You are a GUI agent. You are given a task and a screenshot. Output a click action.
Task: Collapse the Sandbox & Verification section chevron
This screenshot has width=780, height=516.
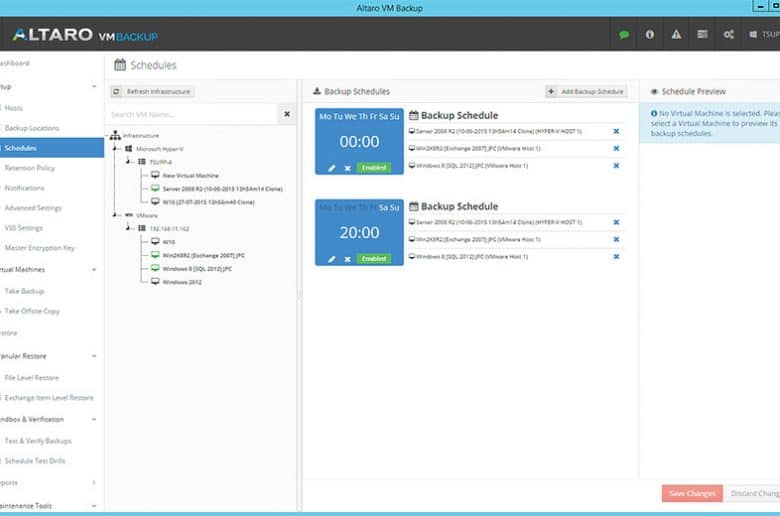click(94, 419)
